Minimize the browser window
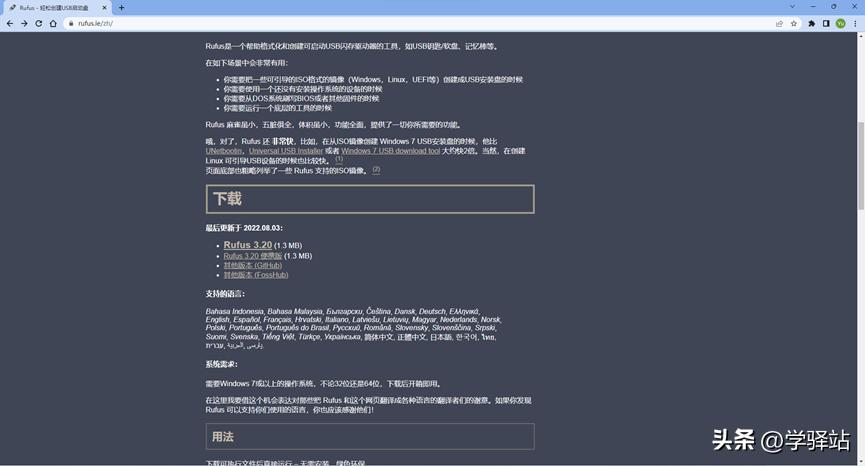The height and width of the screenshot is (466, 865). (x=813, y=7)
